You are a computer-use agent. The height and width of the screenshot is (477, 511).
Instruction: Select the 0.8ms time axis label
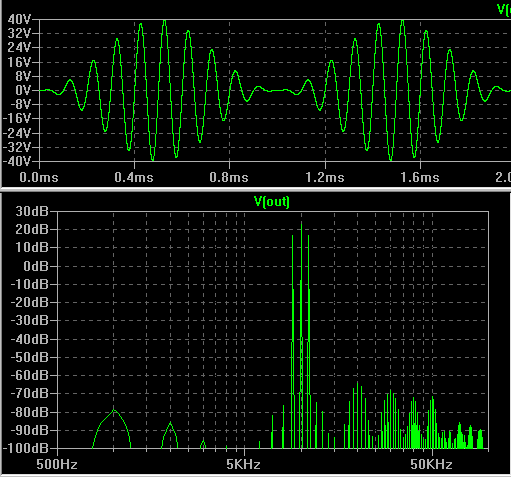pyautogui.click(x=229, y=177)
